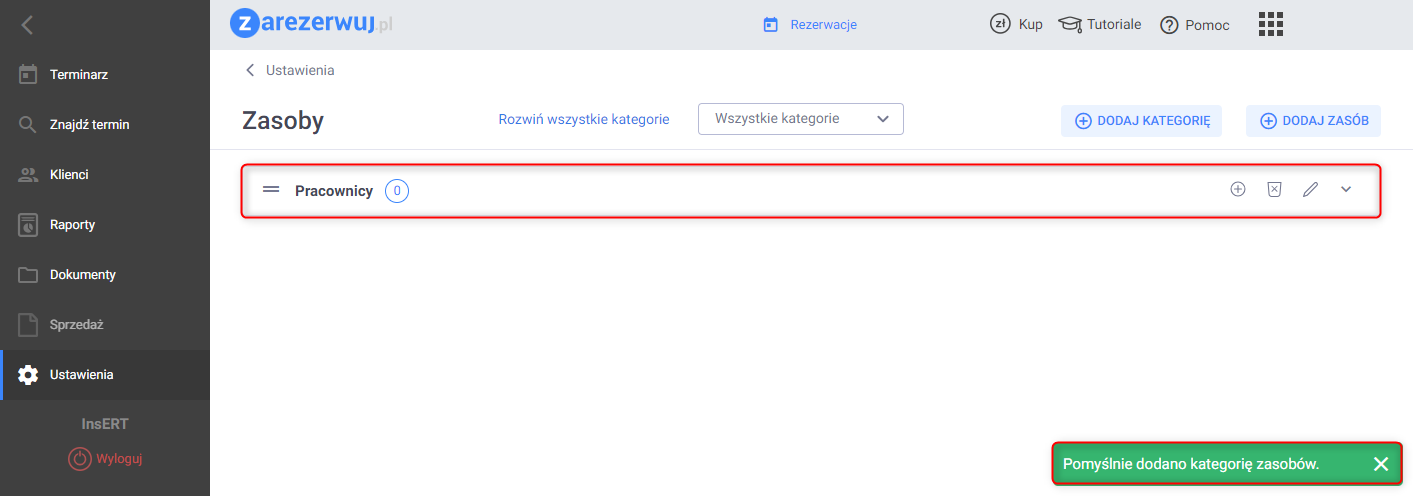
Task: Open the apps grid icon in header
Action: (x=1271, y=24)
